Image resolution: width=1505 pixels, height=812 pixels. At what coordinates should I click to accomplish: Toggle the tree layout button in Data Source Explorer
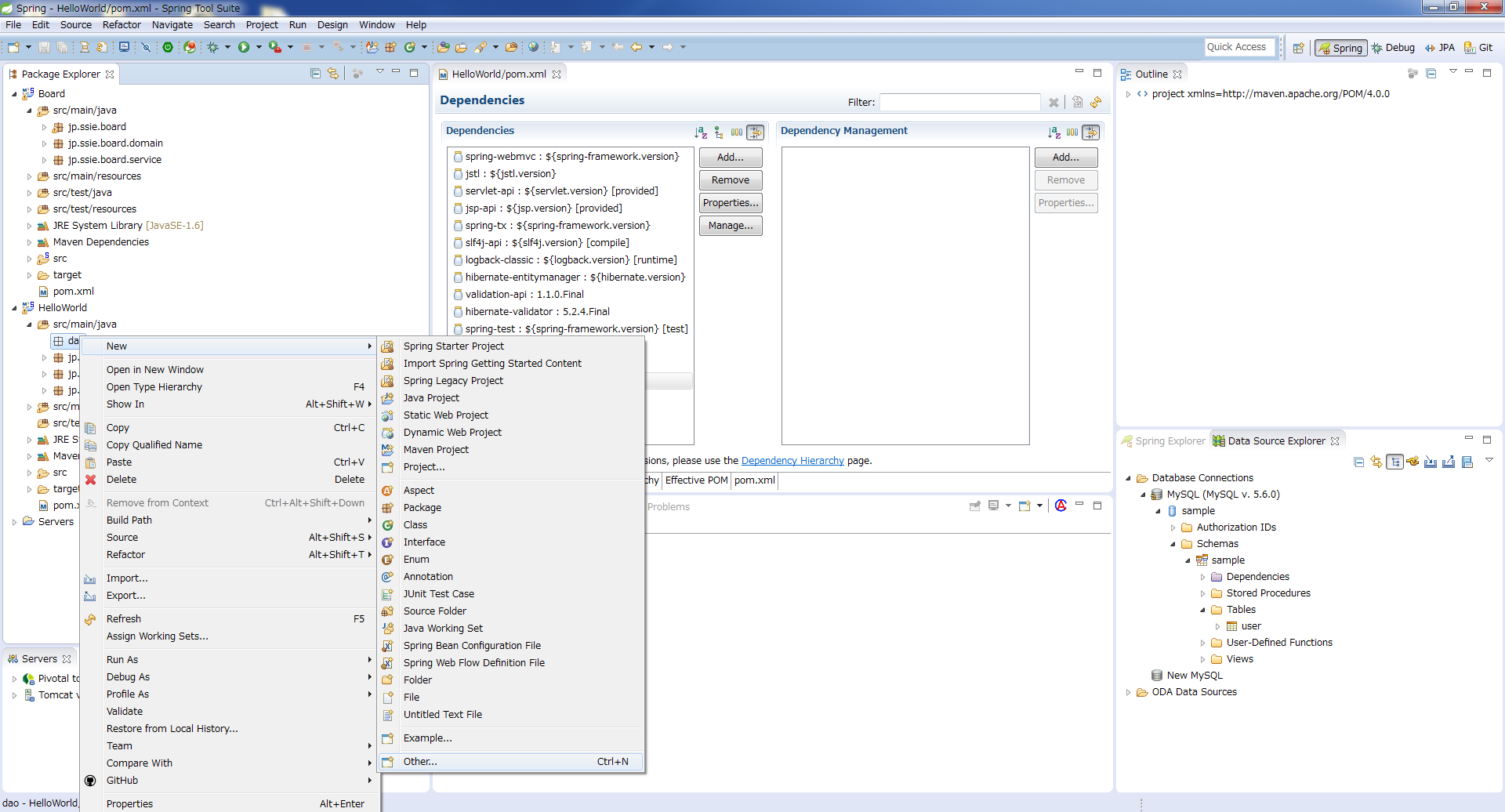pyautogui.click(x=1394, y=462)
